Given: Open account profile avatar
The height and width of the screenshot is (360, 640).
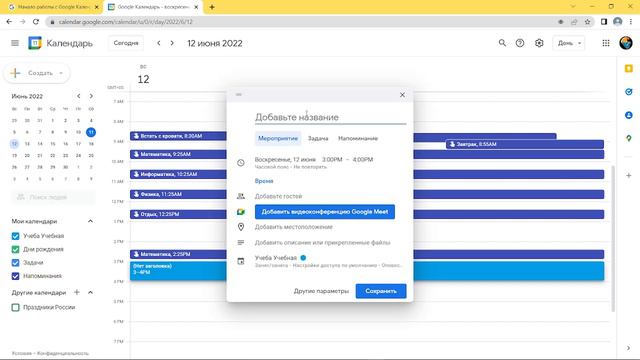Looking at the screenshot, I should (x=626, y=43).
